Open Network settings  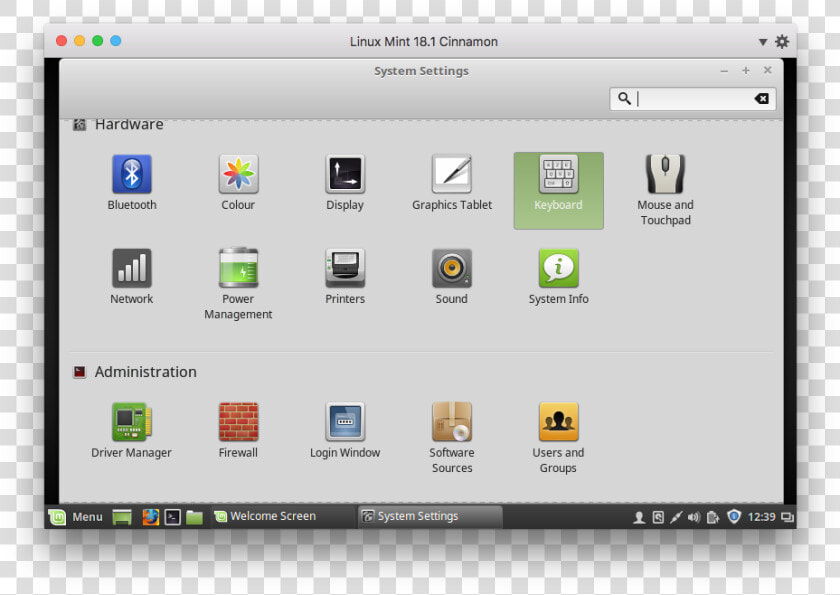[132, 277]
